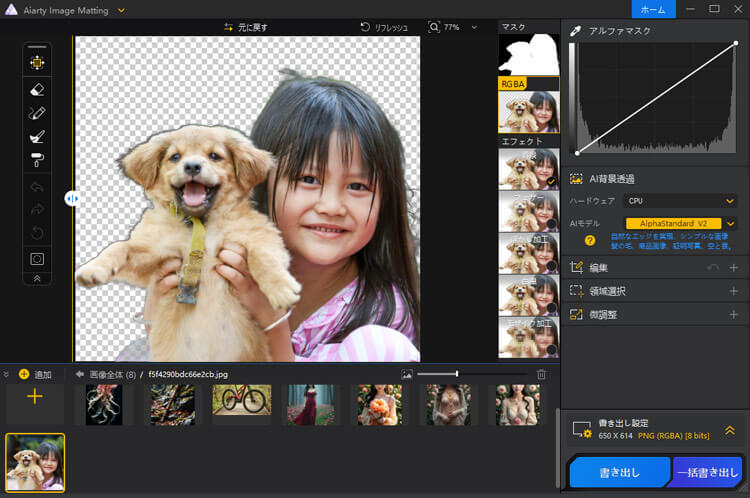Select the octopus creature thumbnail
The width and height of the screenshot is (750, 498).
(x=104, y=405)
